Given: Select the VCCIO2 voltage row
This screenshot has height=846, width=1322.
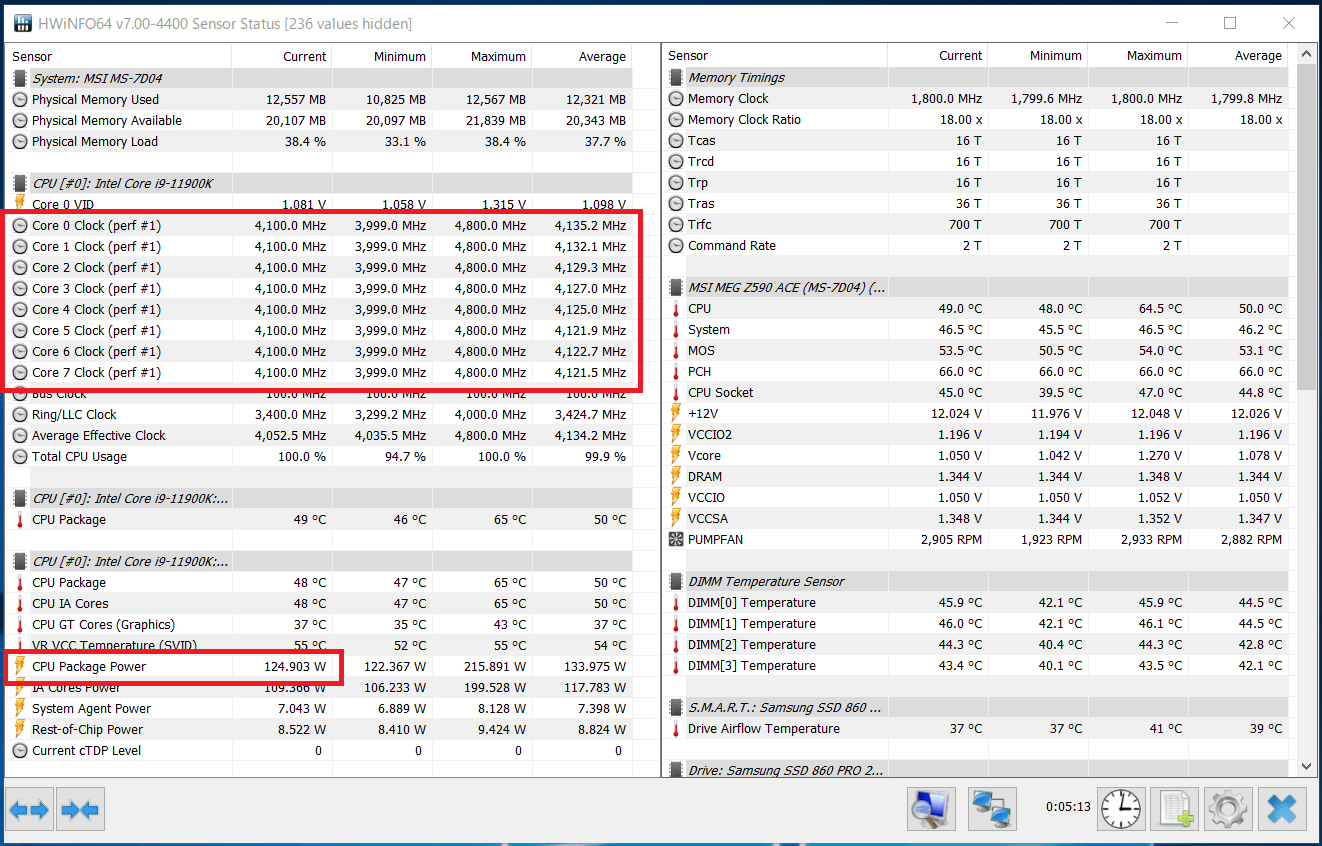Looking at the screenshot, I should (x=975, y=434).
